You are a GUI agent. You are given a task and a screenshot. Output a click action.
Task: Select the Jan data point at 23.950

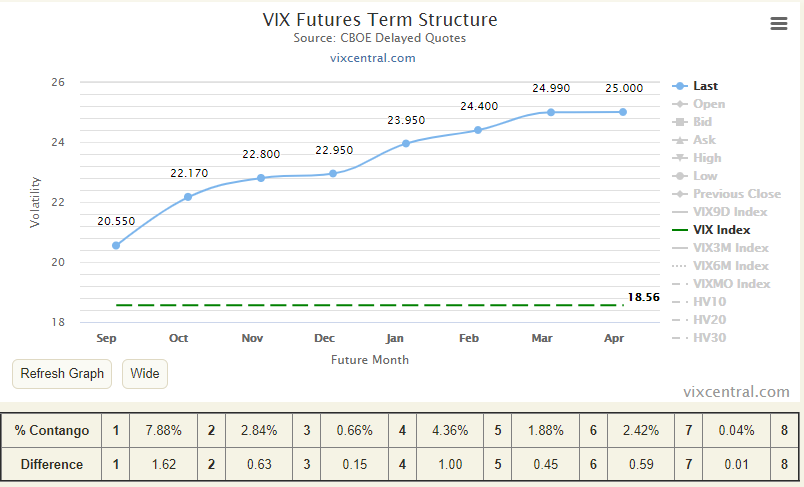(x=406, y=144)
